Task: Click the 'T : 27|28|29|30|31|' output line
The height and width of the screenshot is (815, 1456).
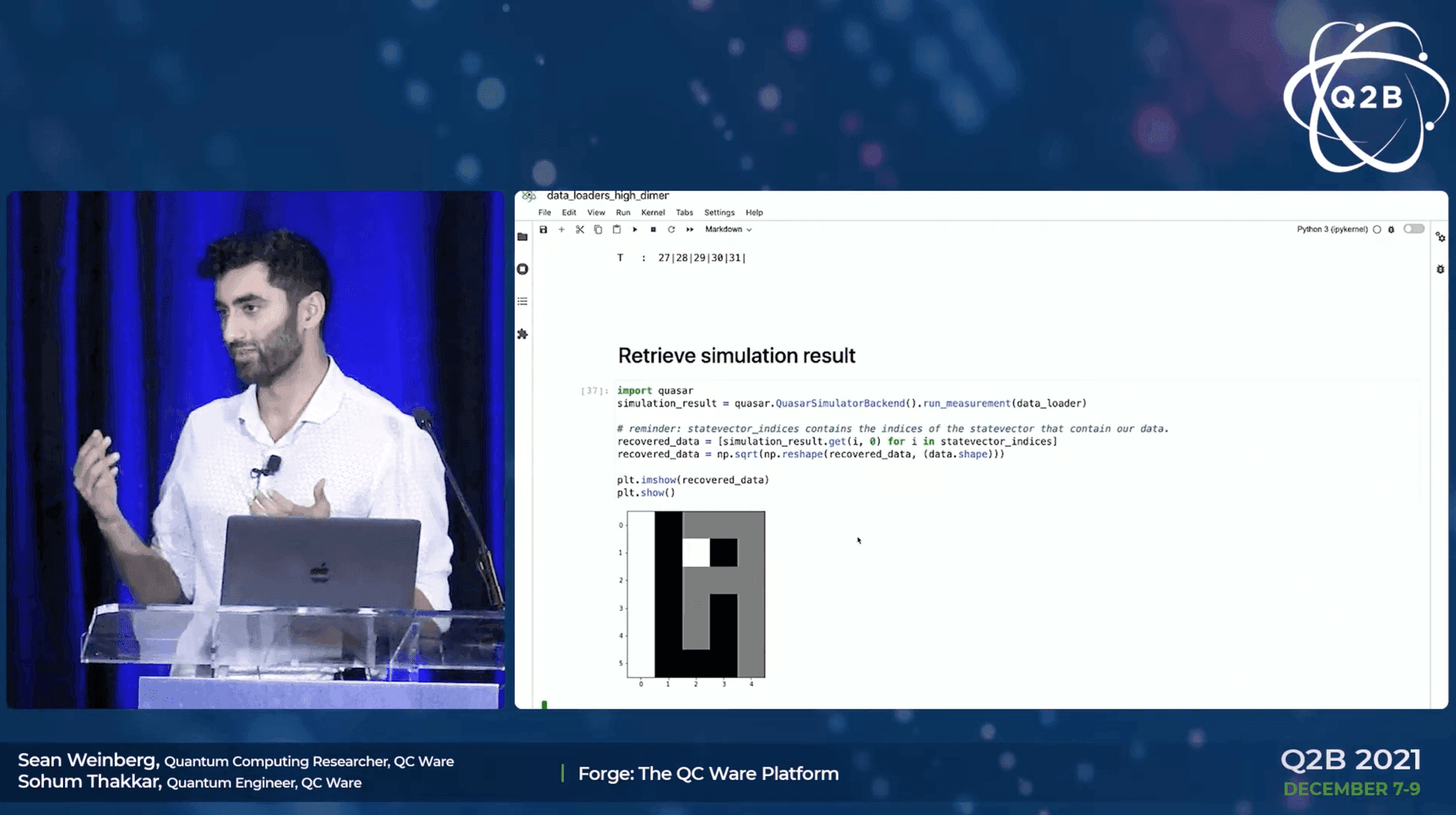Action: pos(682,258)
